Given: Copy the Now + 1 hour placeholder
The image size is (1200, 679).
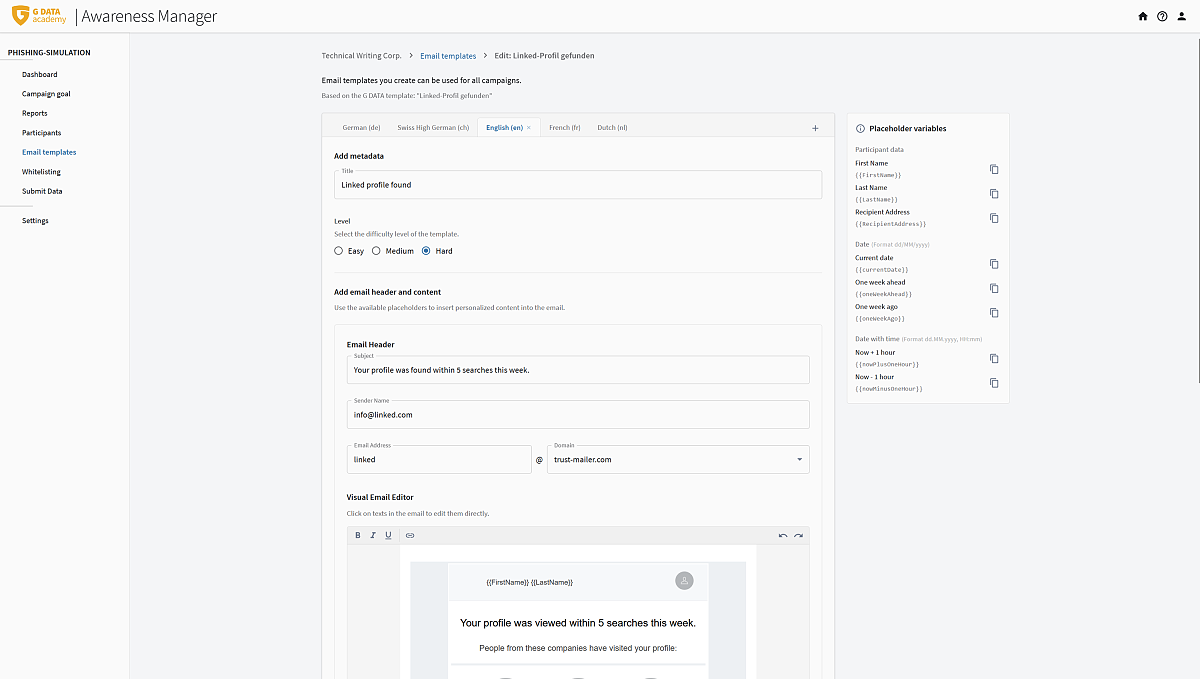Looking at the screenshot, I should coord(994,358).
